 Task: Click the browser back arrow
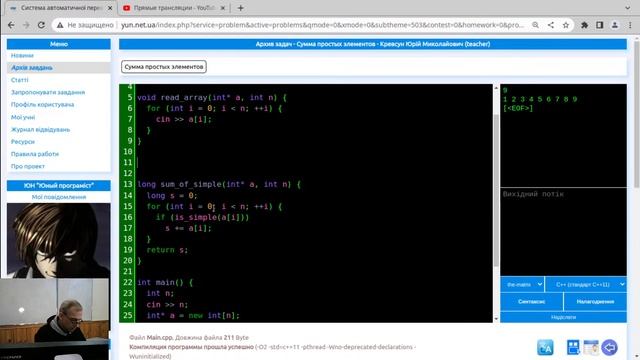click(x=11, y=25)
